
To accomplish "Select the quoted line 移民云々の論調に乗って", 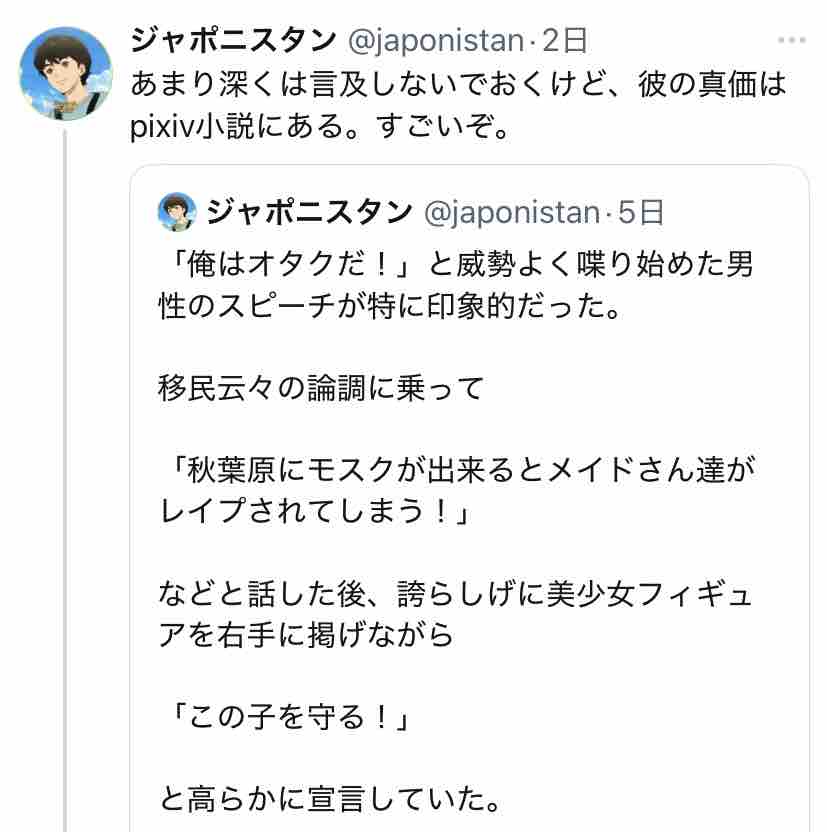I will pos(320,387).
